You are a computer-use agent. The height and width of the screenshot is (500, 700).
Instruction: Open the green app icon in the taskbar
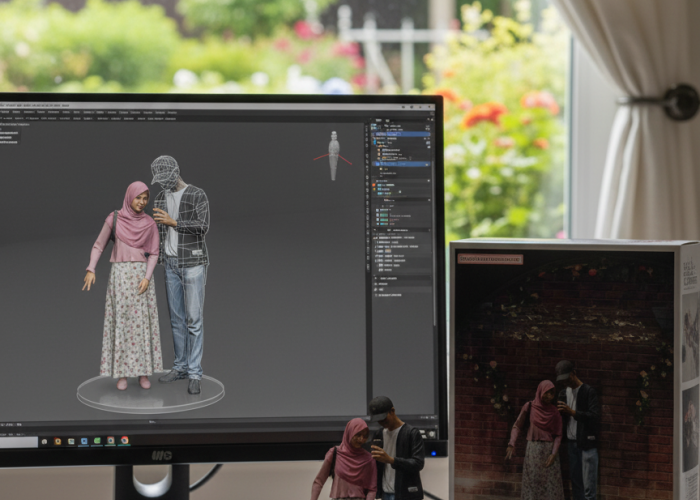[97, 441]
